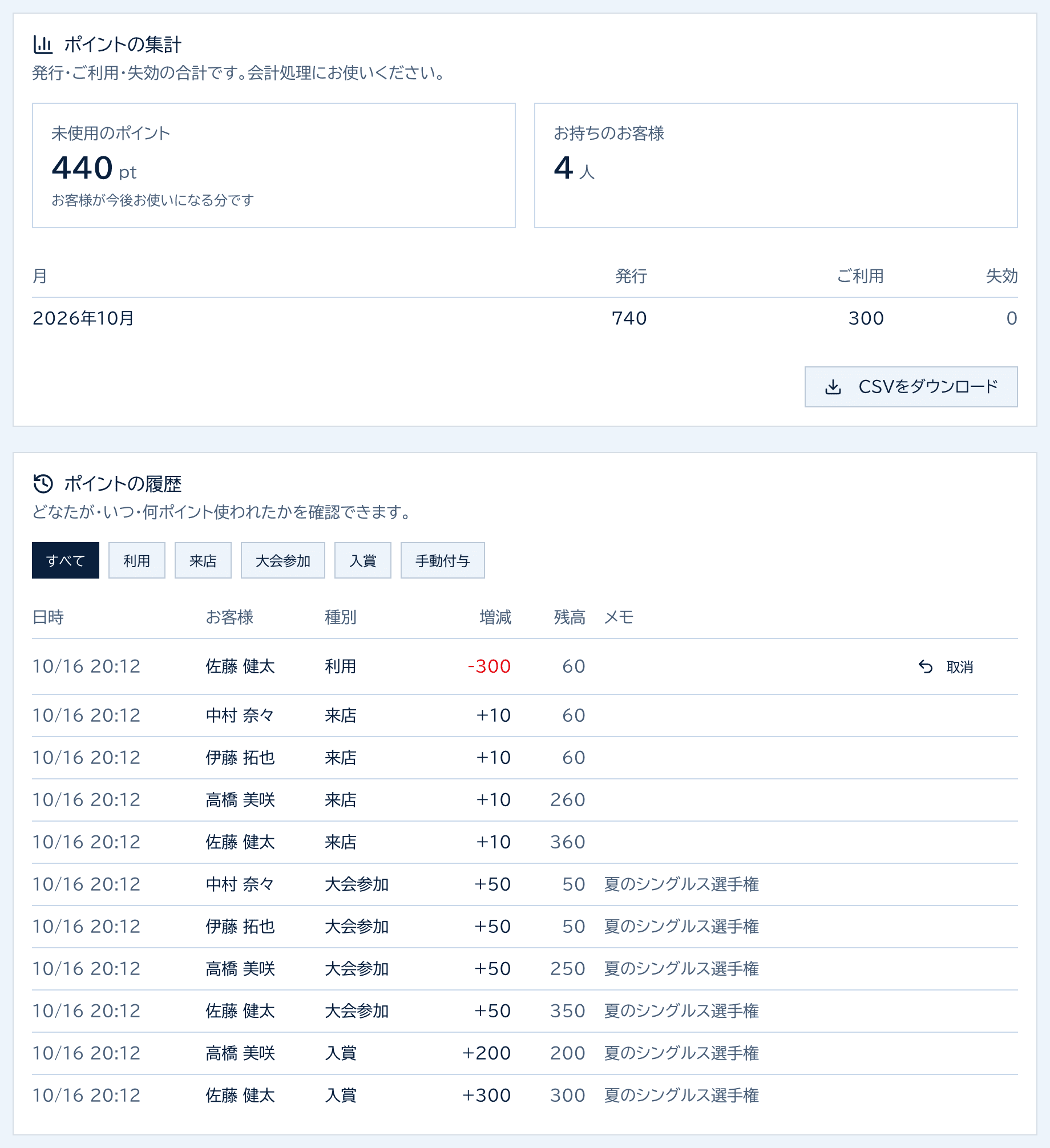This screenshot has height=1148, width=1050.
Task: Click the +300 amount for 佐藤 健太
Action: [486, 1096]
